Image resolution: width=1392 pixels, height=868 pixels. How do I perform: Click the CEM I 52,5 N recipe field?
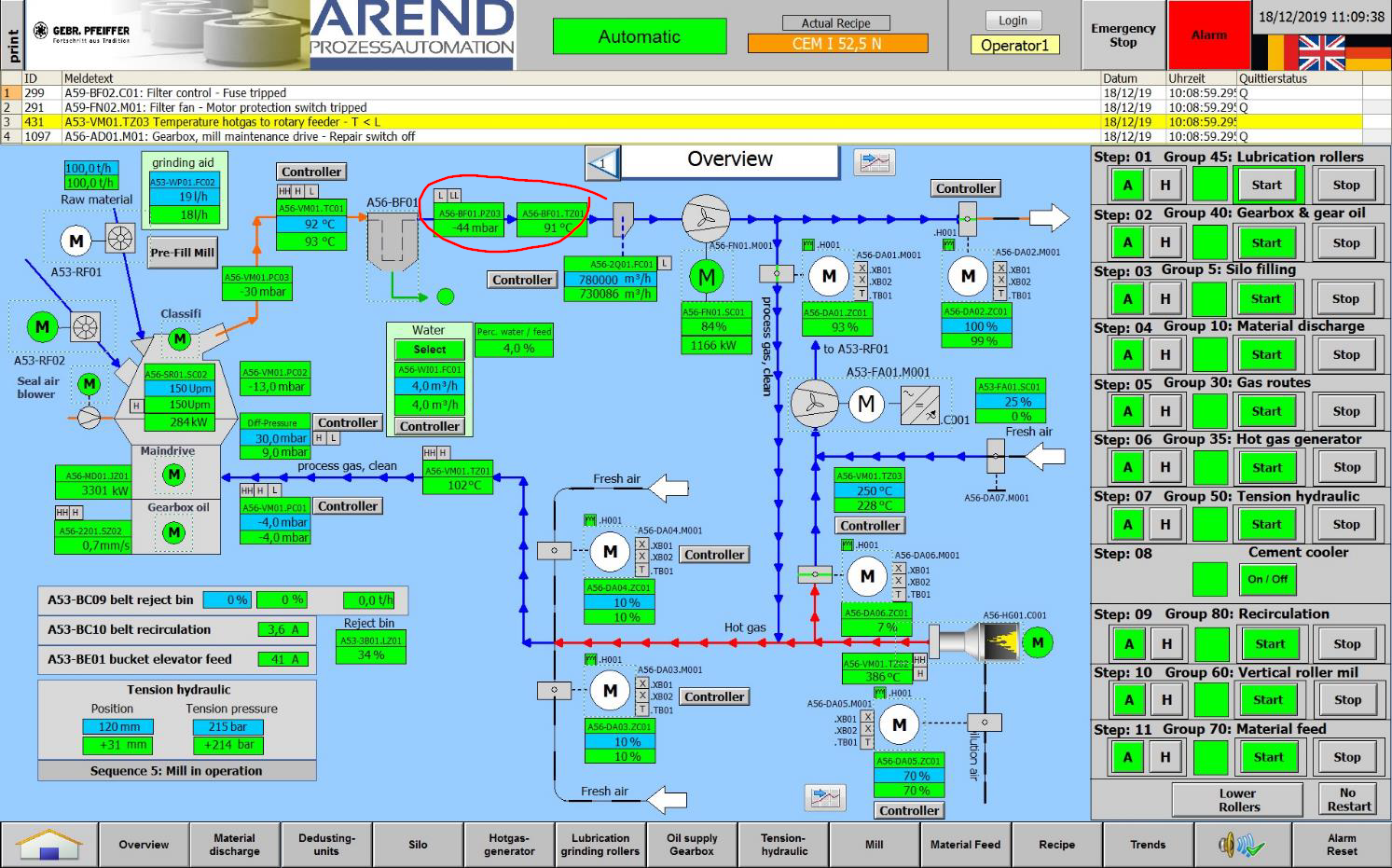(x=837, y=44)
